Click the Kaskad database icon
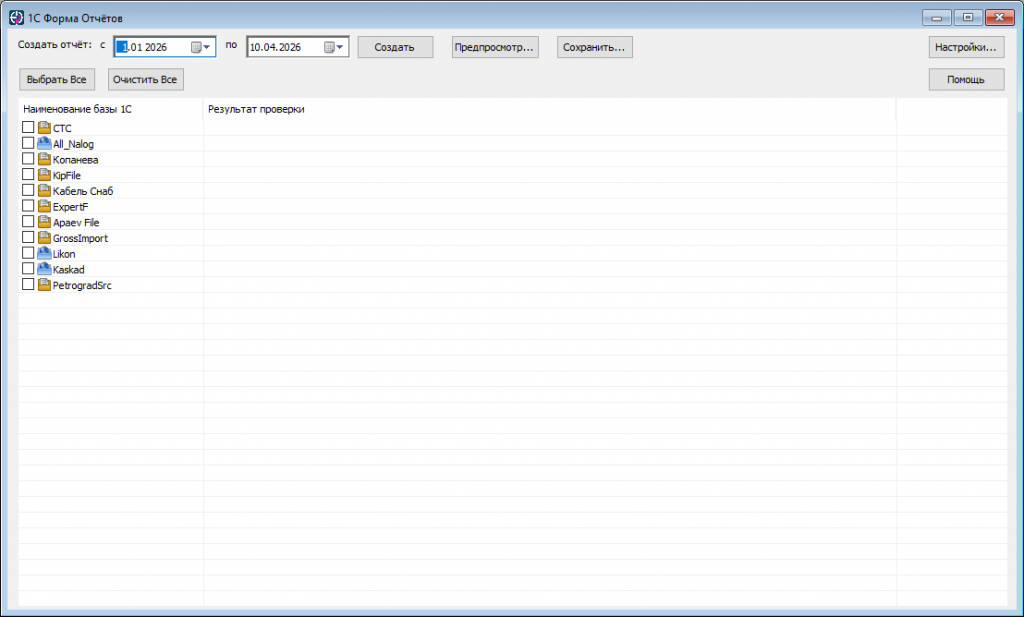 coord(44,268)
